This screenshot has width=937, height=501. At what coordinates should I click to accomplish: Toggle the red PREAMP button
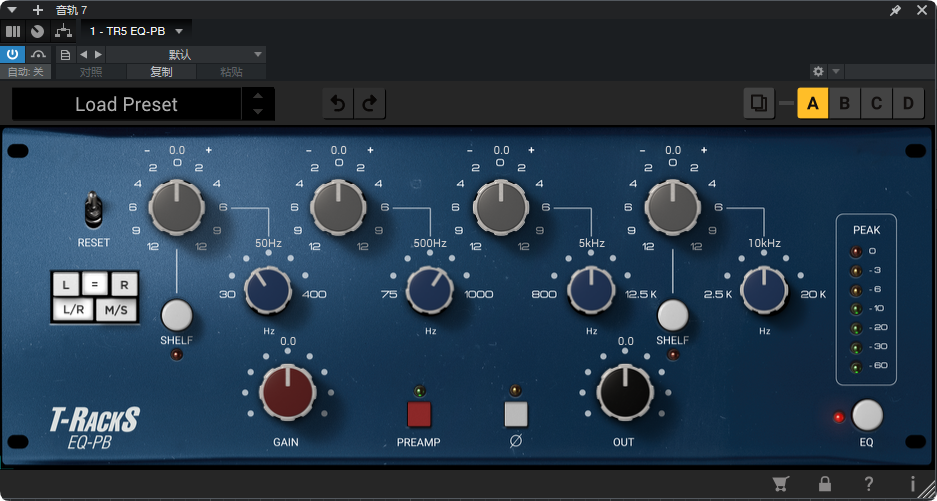[419, 414]
